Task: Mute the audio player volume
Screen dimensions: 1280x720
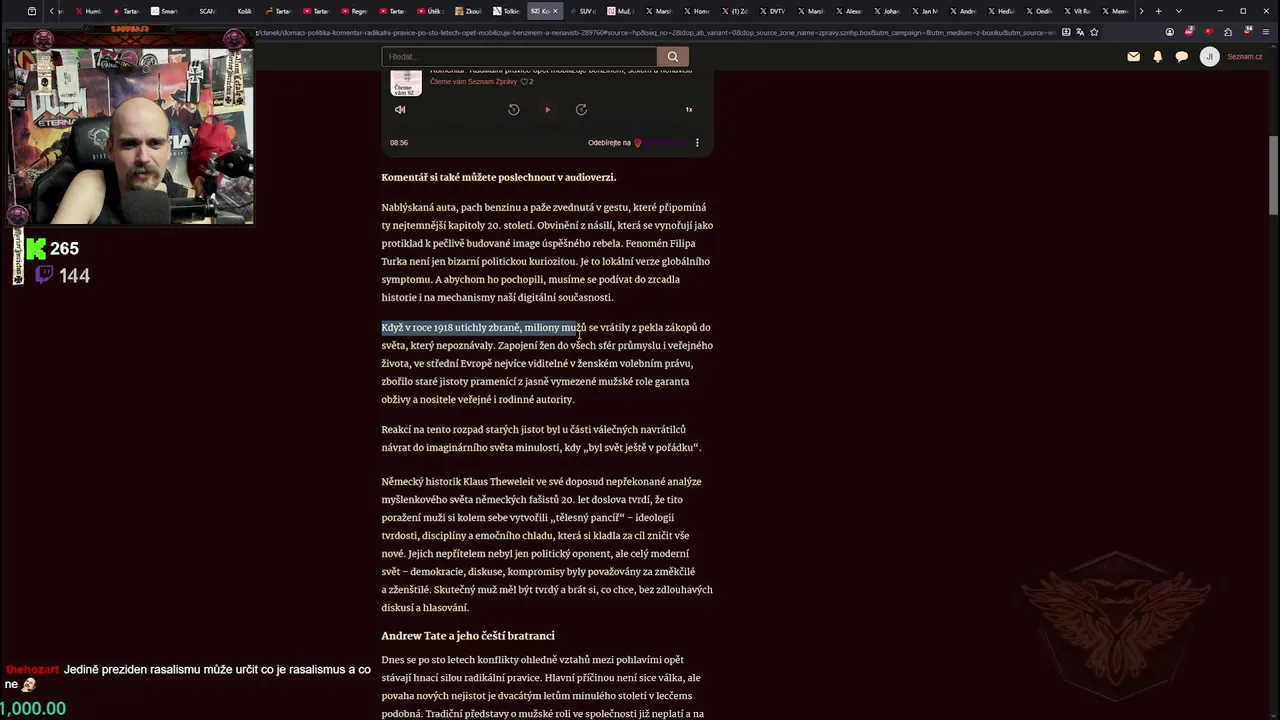Action: (x=400, y=110)
